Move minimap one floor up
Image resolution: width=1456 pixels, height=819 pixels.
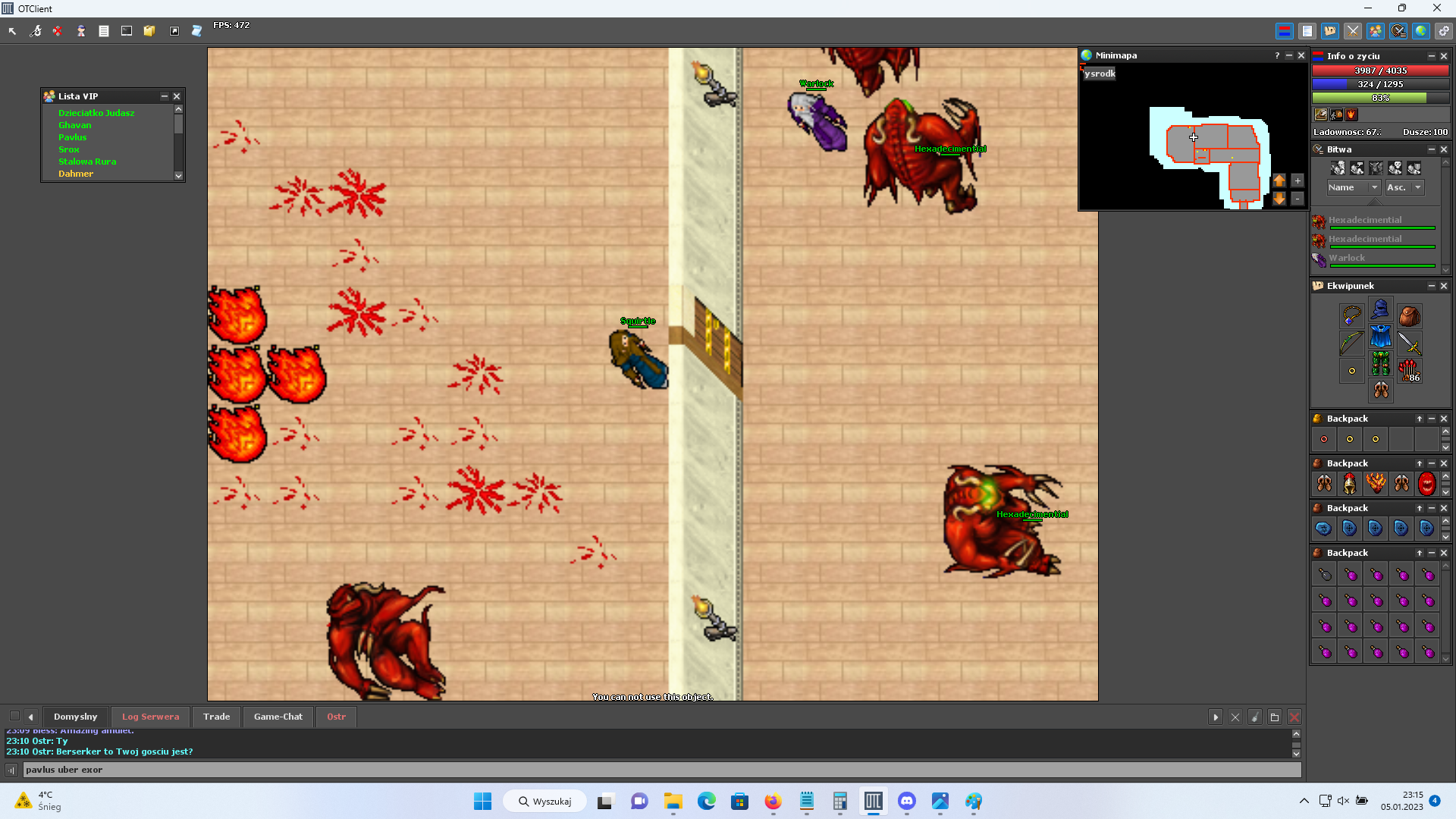coord(1279,180)
